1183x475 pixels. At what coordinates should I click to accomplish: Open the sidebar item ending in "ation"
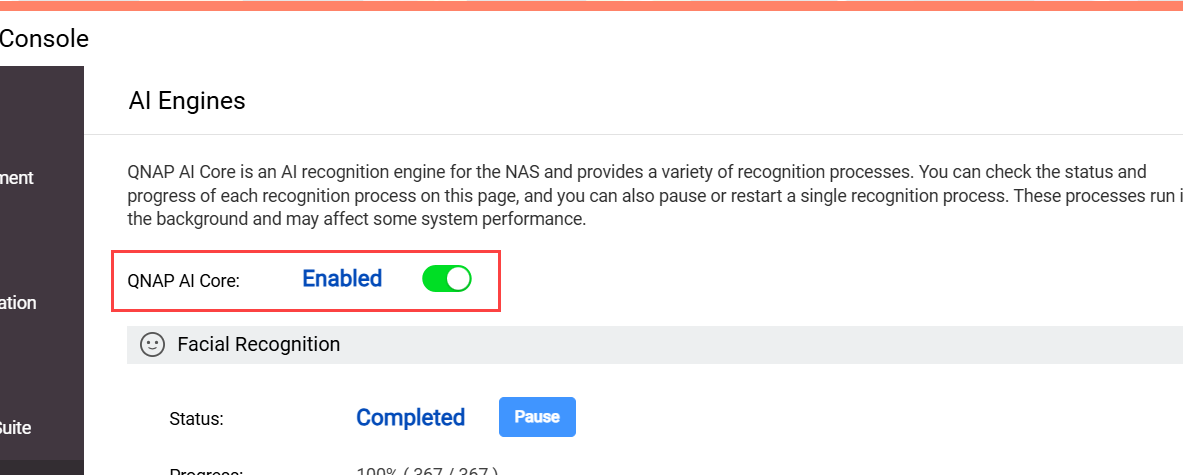(18, 303)
